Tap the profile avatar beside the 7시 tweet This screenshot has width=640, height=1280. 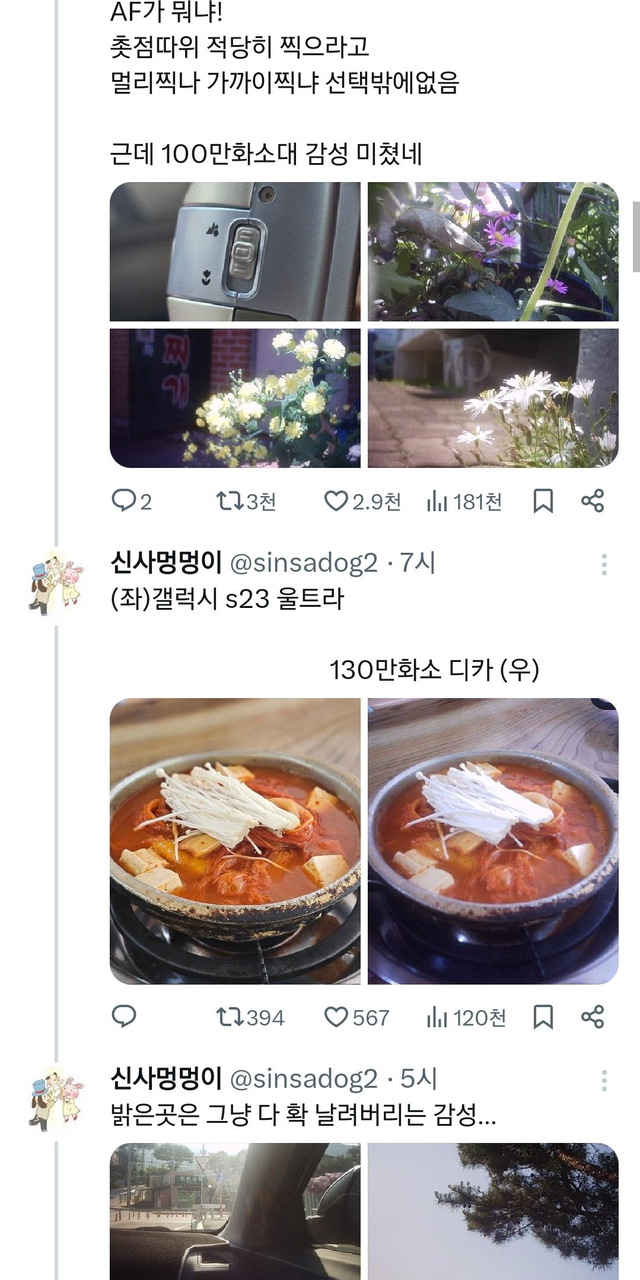[x=56, y=581]
